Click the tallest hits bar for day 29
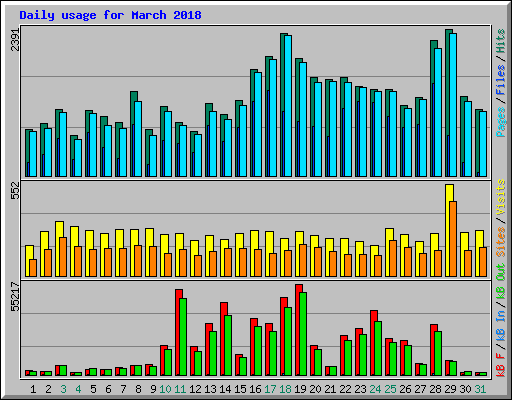This screenshot has height=400, width=512. [447, 103]
